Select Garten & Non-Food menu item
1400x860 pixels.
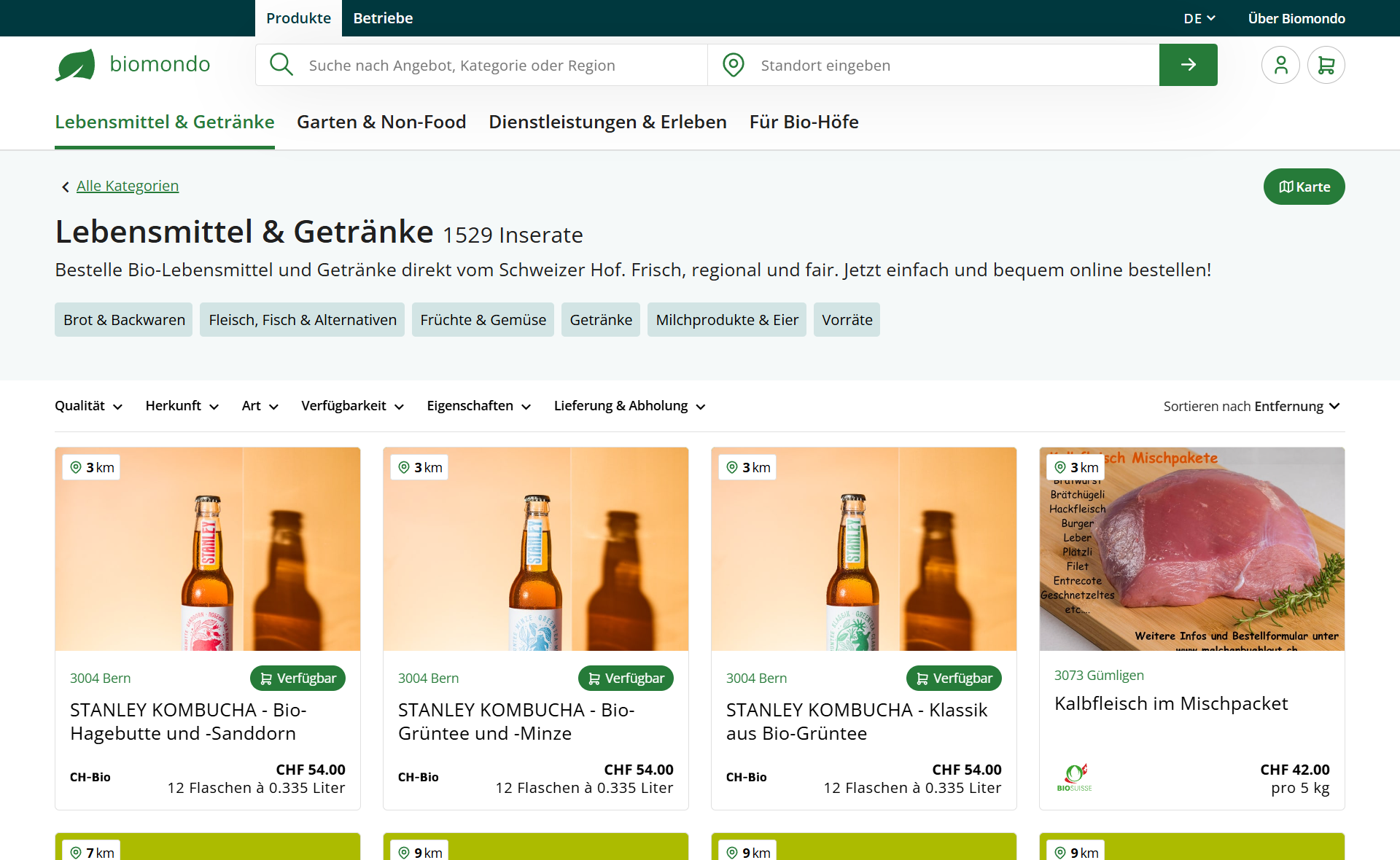381,122
